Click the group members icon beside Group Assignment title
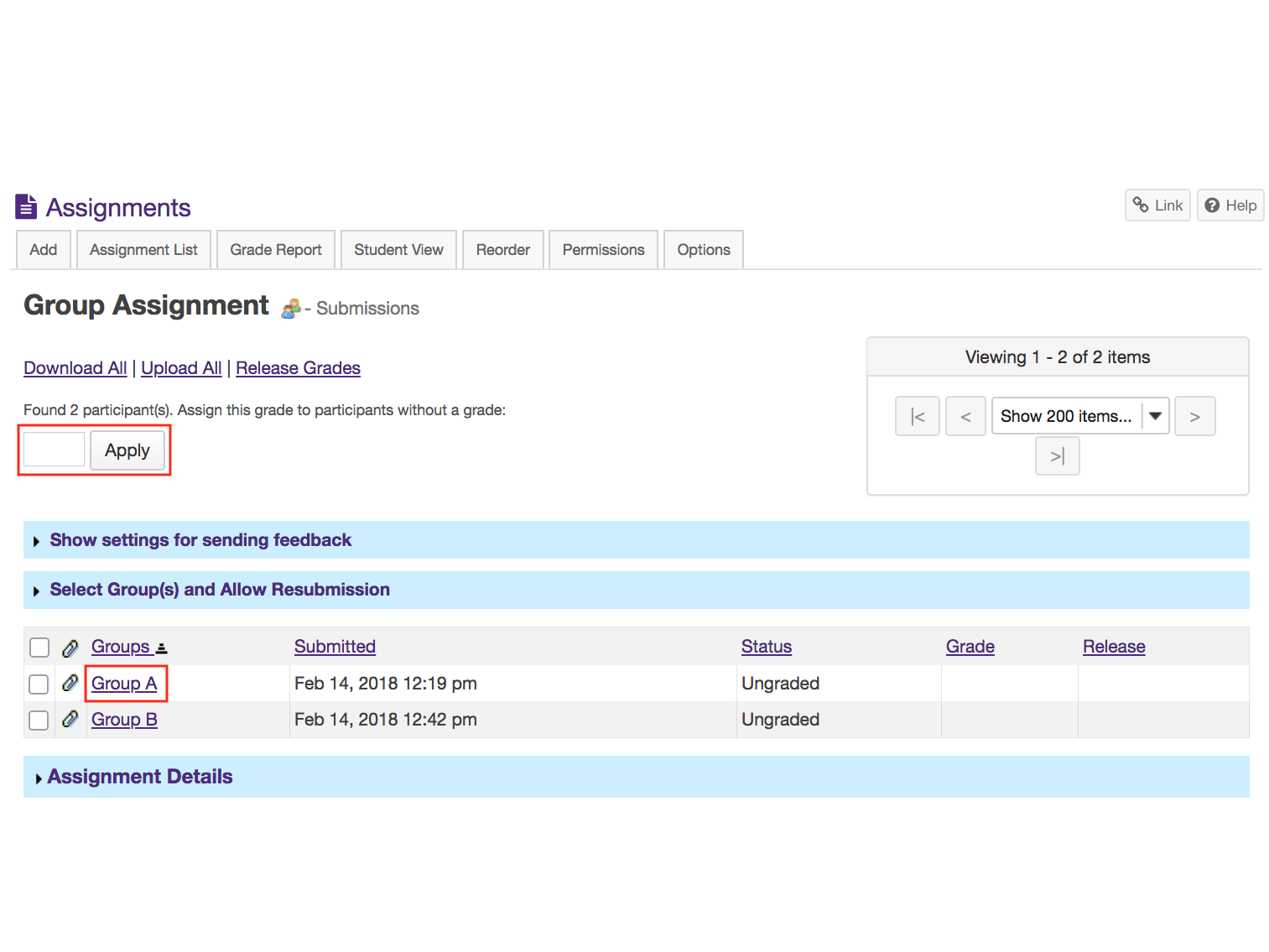This screenshot has height=952, width=1269. coord(290,308)
